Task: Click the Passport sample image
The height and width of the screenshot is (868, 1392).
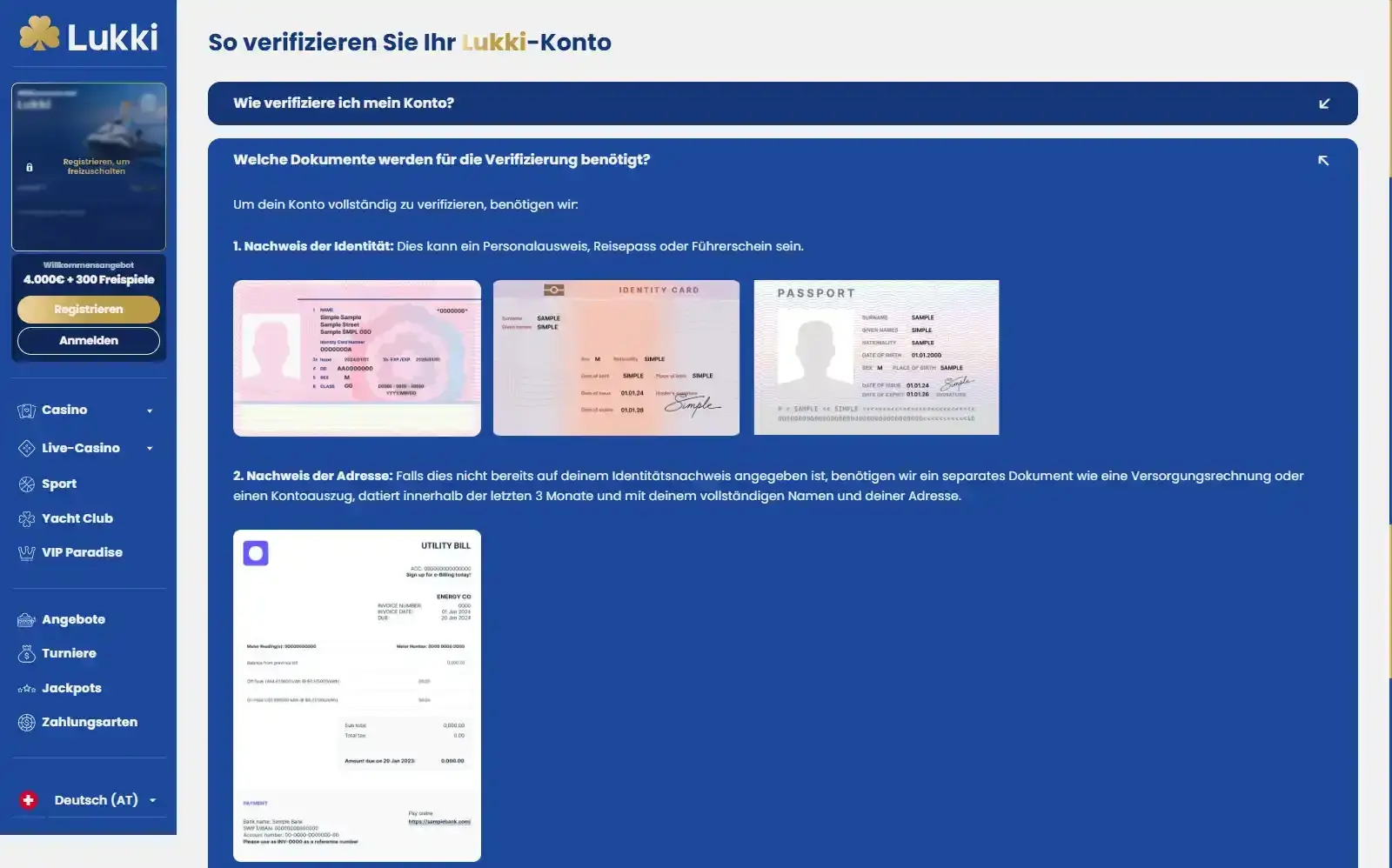Action: click(x=876, y=357)
